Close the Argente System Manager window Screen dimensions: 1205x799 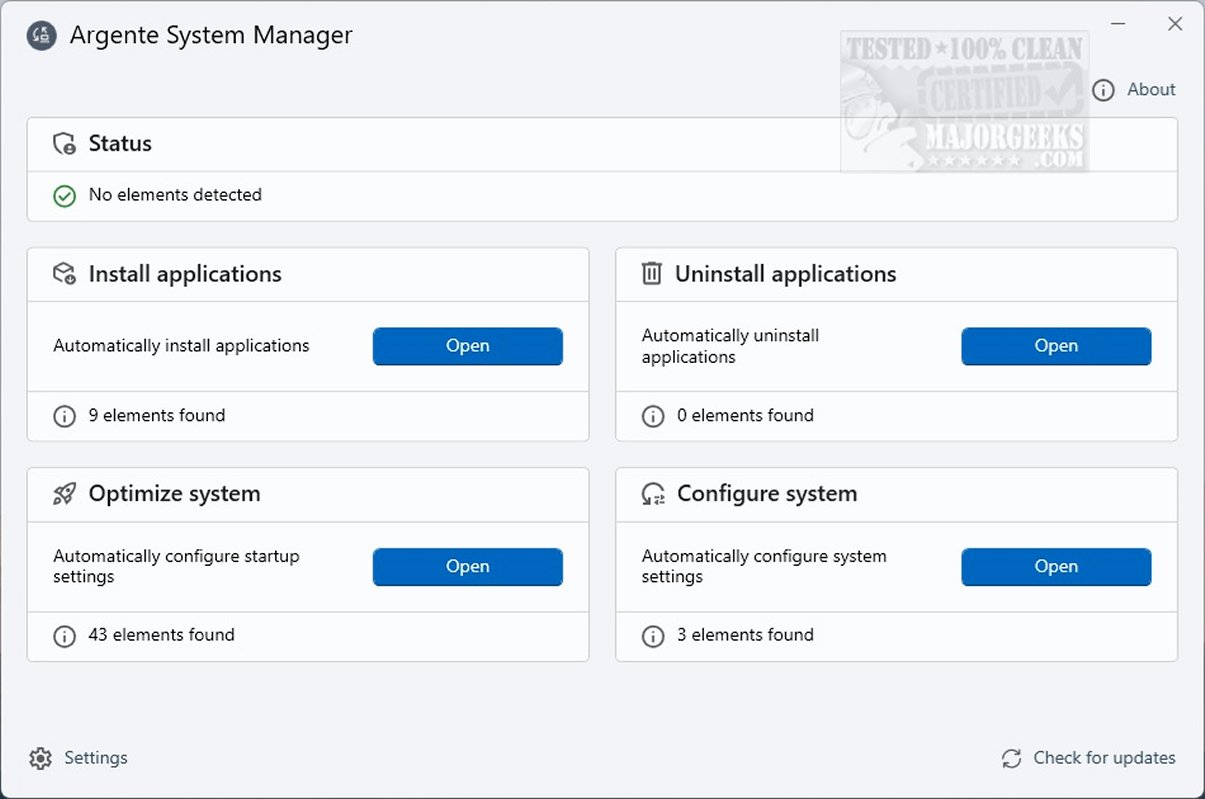point(1175,25)
